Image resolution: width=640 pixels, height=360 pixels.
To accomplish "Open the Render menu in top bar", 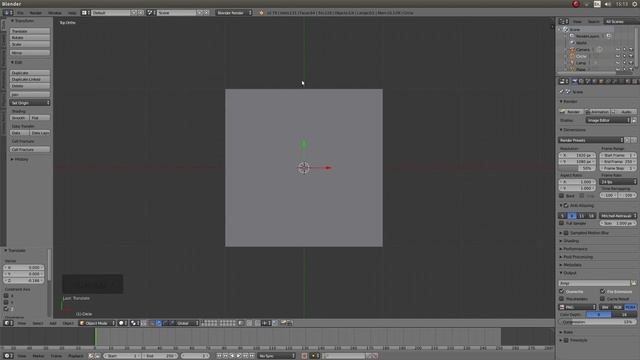I will tap(36, 13).
